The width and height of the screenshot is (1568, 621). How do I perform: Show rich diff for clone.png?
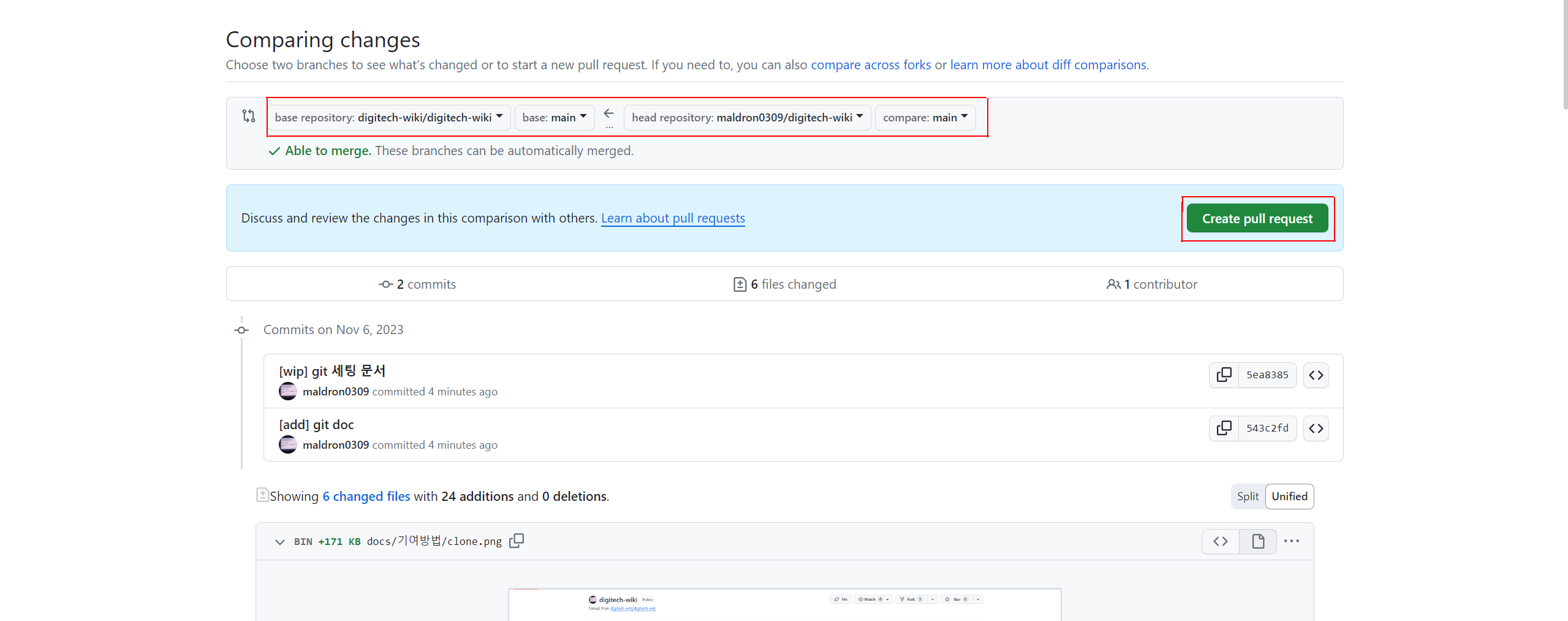[x=1257, y=541]
